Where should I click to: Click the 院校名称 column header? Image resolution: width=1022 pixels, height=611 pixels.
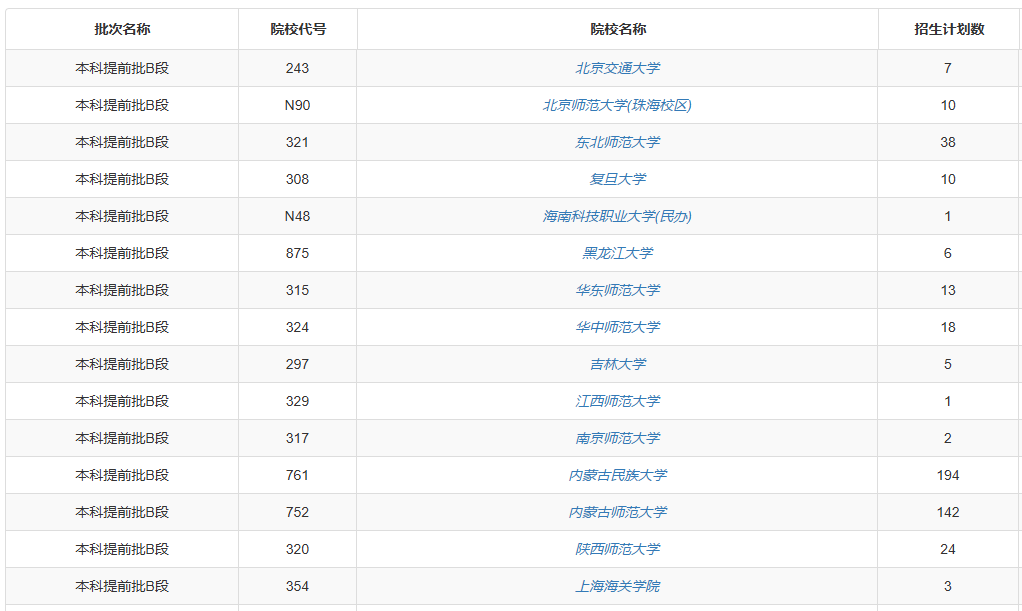pos(618,29)
